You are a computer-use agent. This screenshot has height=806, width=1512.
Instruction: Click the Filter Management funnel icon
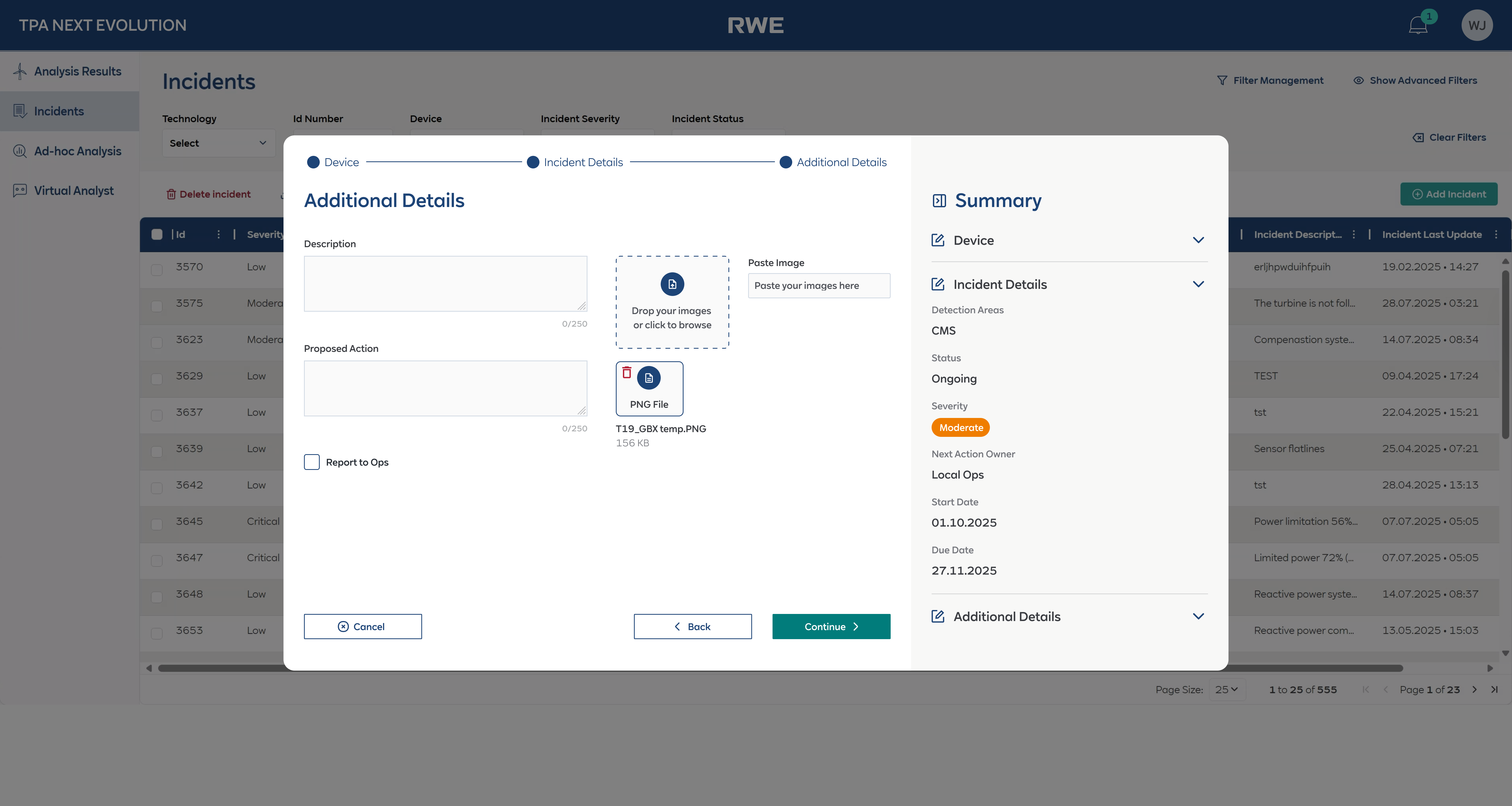(1222, 80)
